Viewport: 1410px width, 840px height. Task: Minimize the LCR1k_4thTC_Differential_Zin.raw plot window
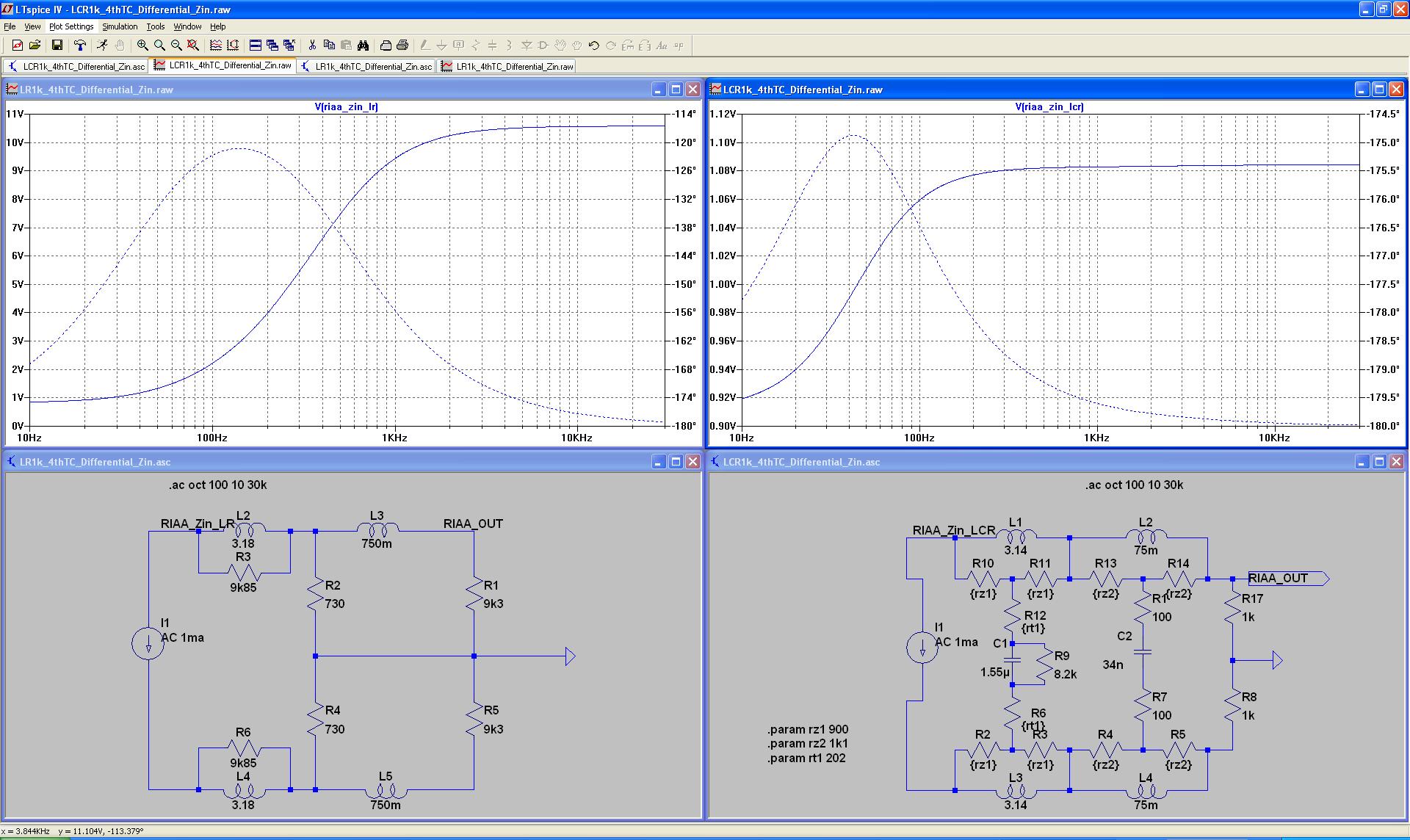[x=1362, y=90]
